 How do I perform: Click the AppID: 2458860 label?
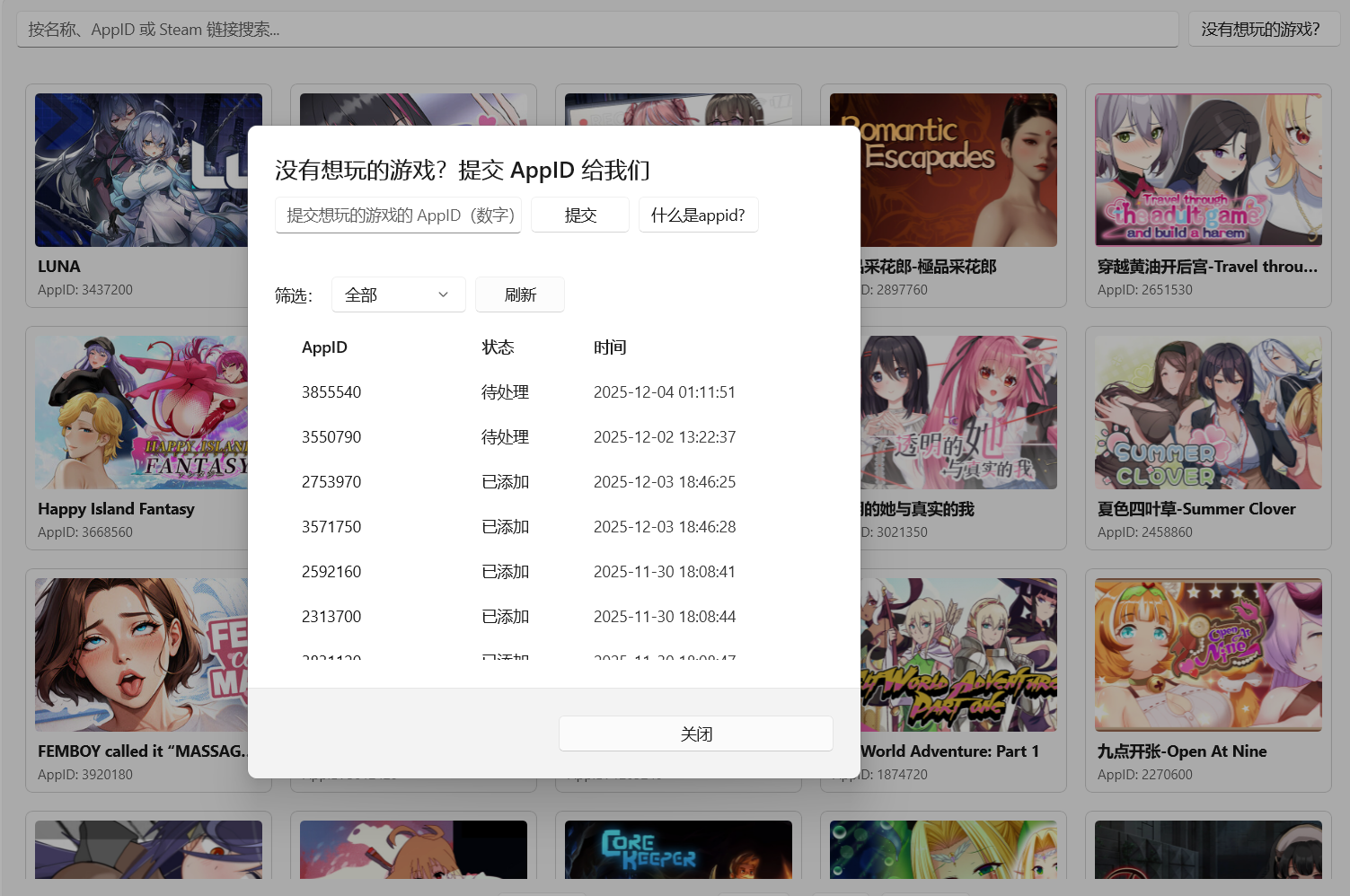(1145, 532)
